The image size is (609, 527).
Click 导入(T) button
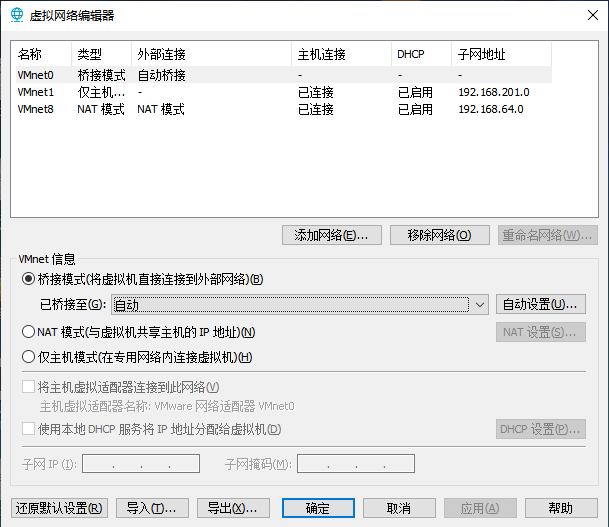coord(152,508)
